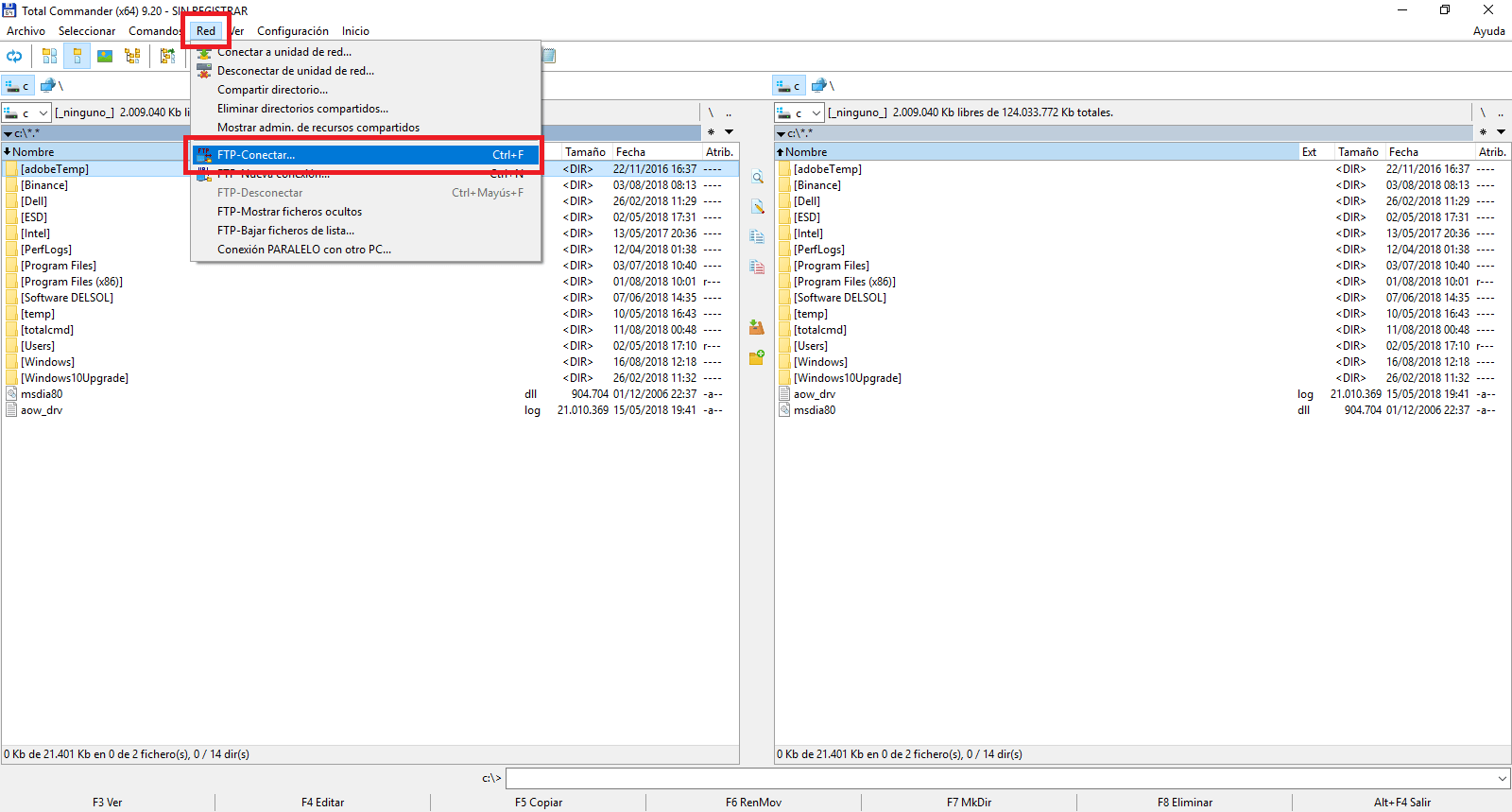Go to parent directory in left panel

point(729,112)
